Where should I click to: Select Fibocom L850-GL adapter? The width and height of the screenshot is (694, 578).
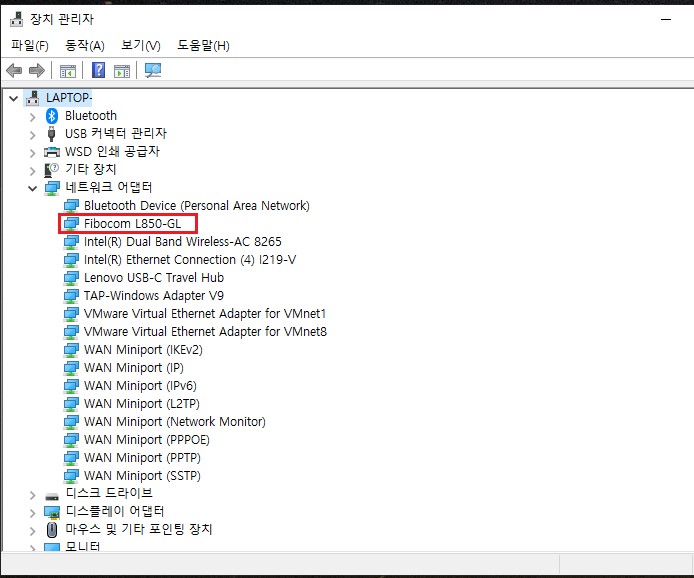click(x=132, y=224)
